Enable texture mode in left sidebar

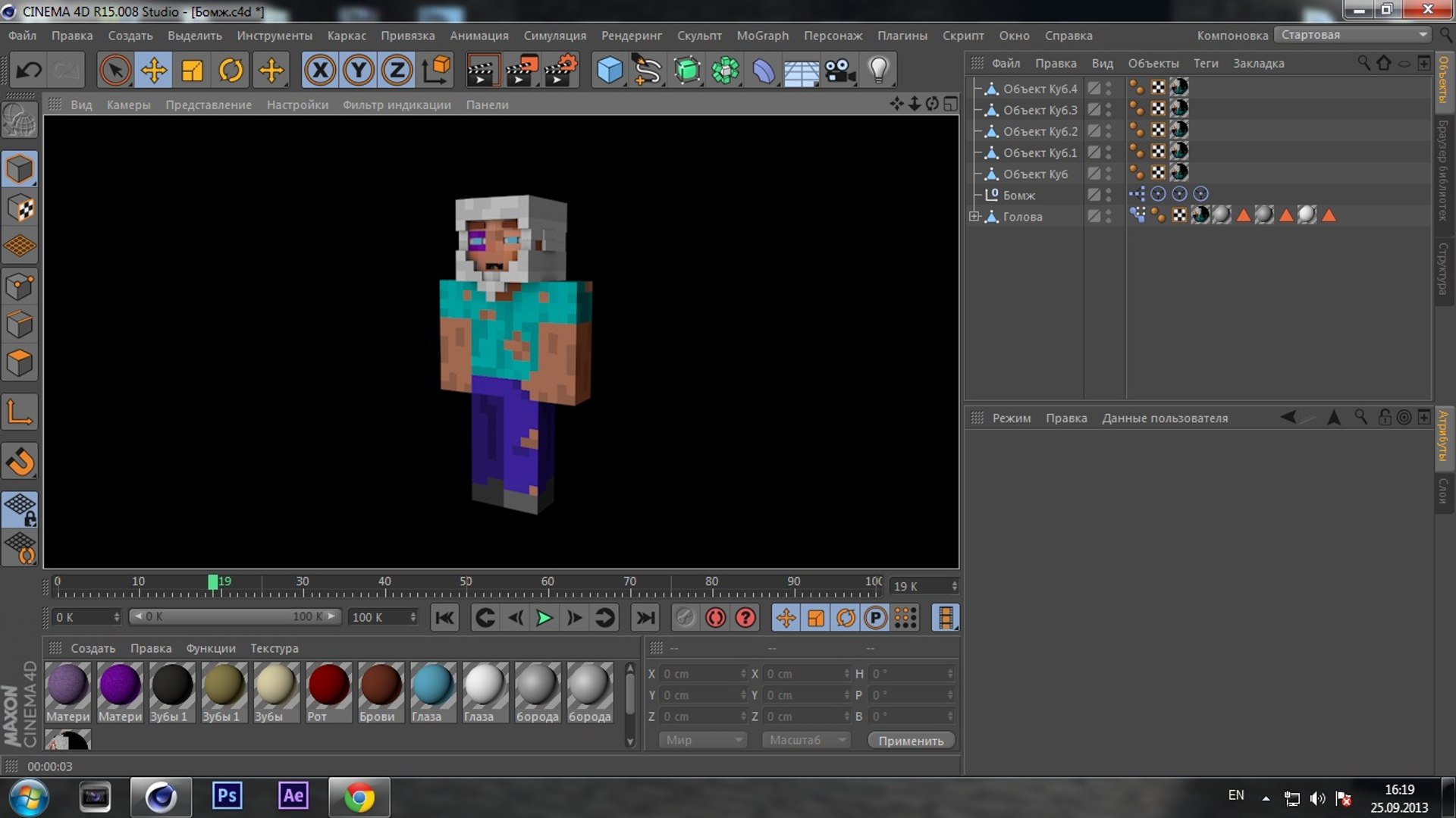pos(20,208)
